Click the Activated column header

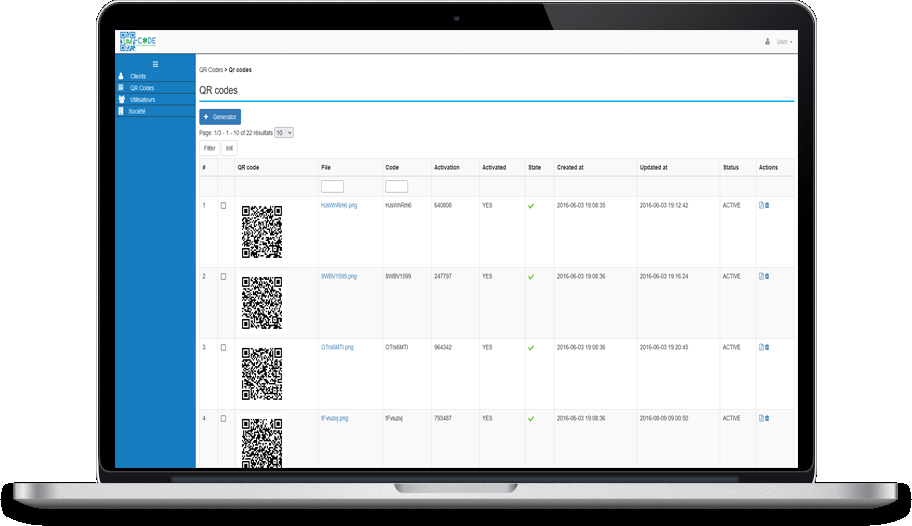point(494,168)
